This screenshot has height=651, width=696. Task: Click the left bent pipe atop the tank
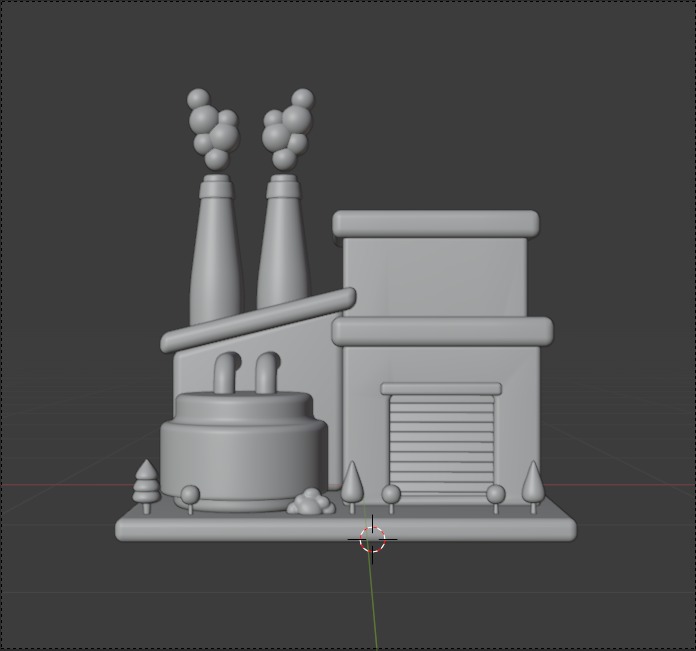click(226, 373)
